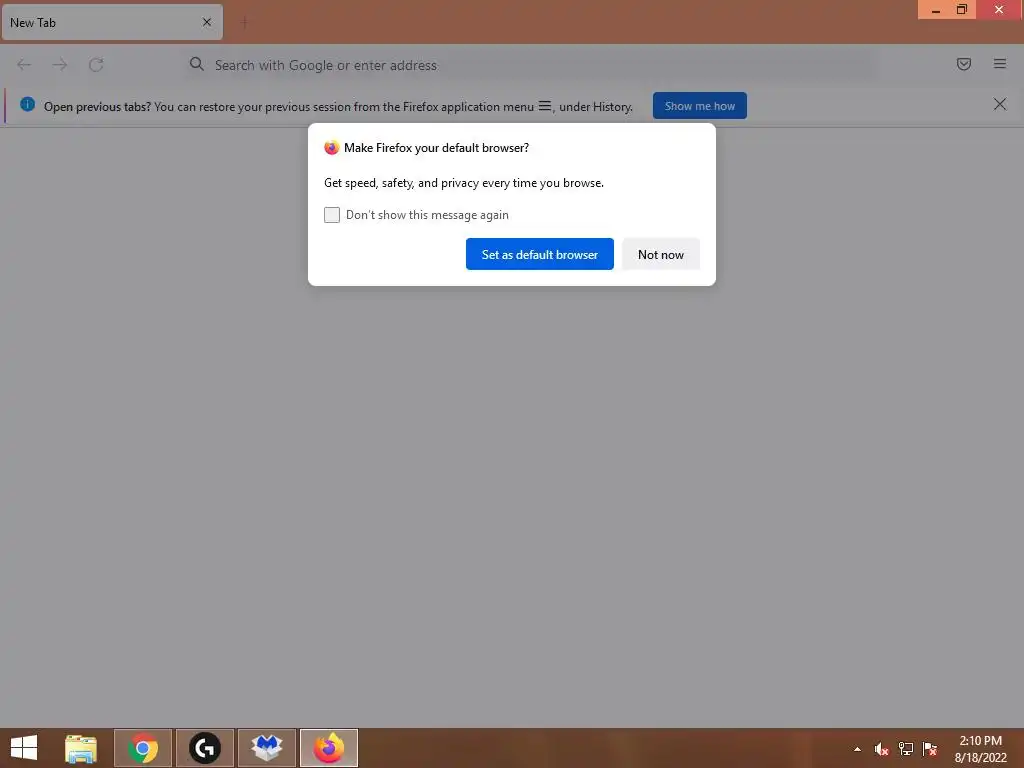Click the search magnifier icon in the address bar

197,64
